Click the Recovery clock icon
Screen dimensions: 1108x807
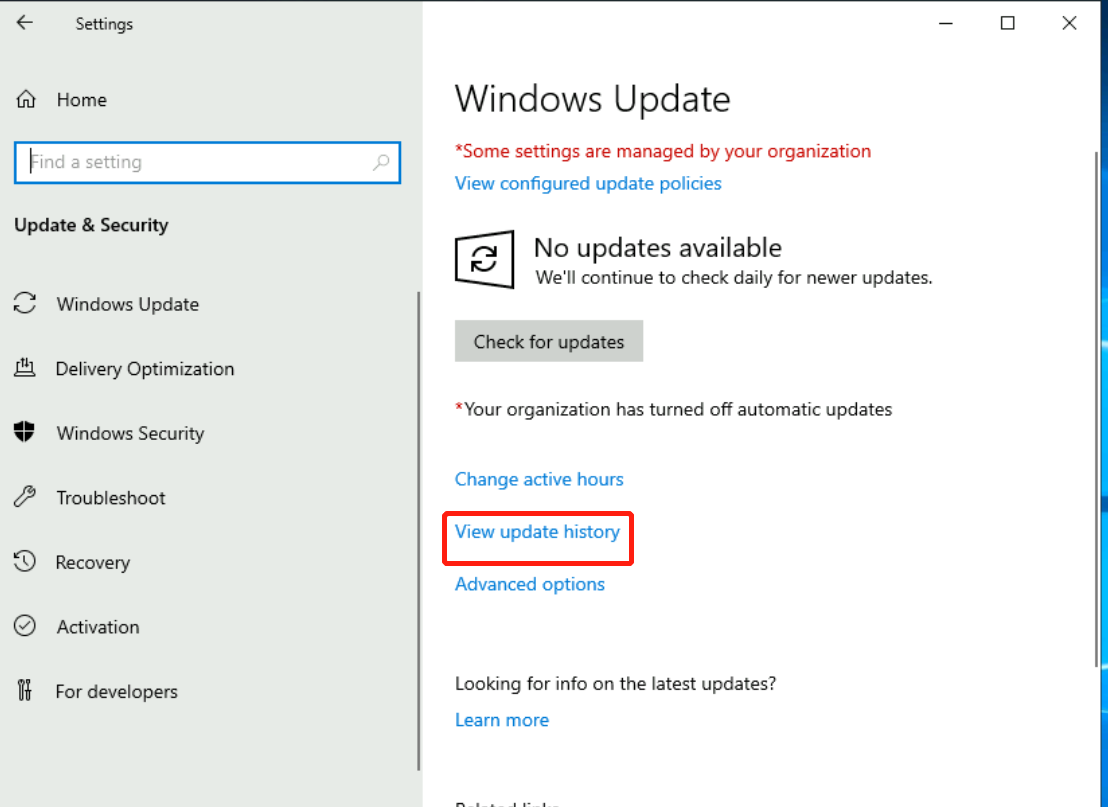pos(25,562)
